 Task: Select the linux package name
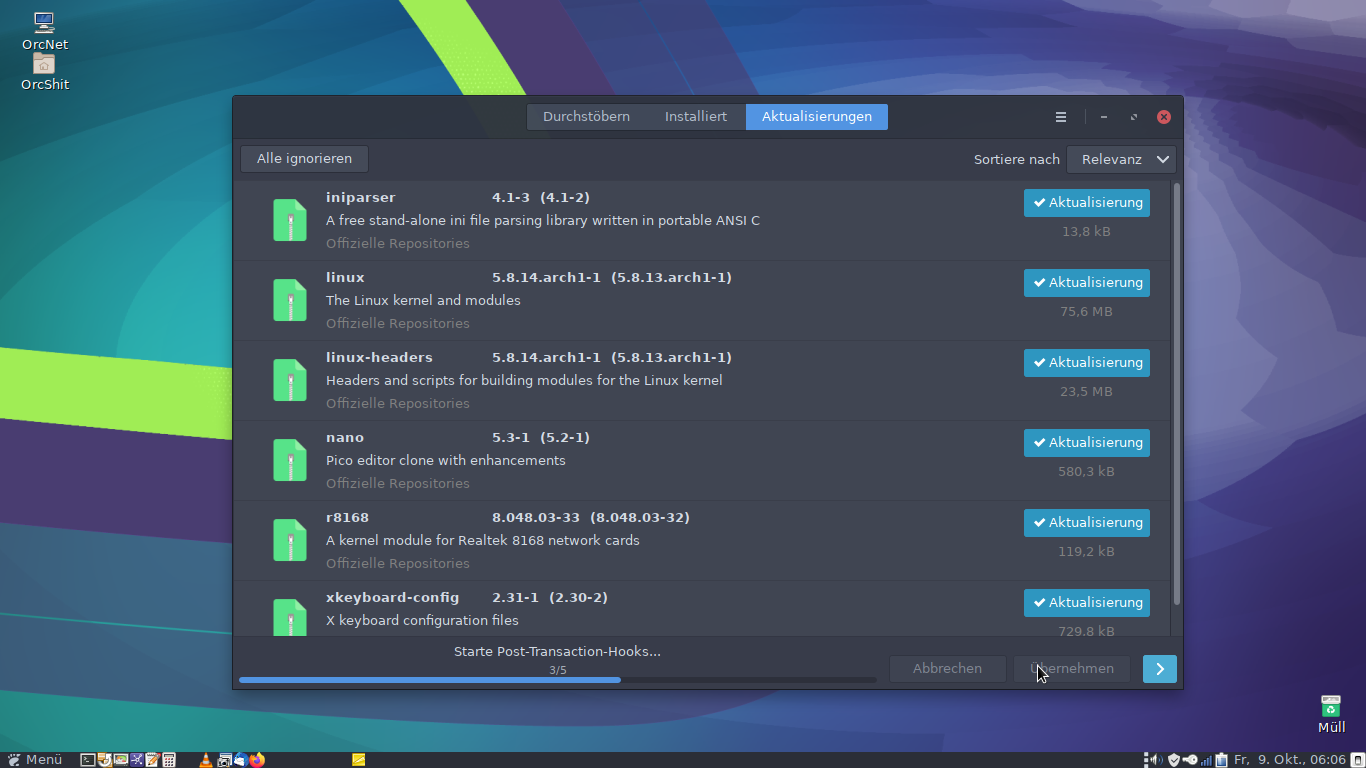click(345, 278)
